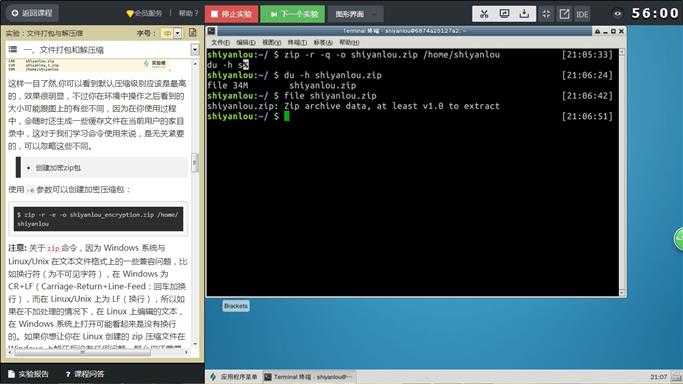Click the 实验：文件打包与解压缩 lab title
Image resolution: width=683 pixels, height=384 pixels.
(44, 33)
